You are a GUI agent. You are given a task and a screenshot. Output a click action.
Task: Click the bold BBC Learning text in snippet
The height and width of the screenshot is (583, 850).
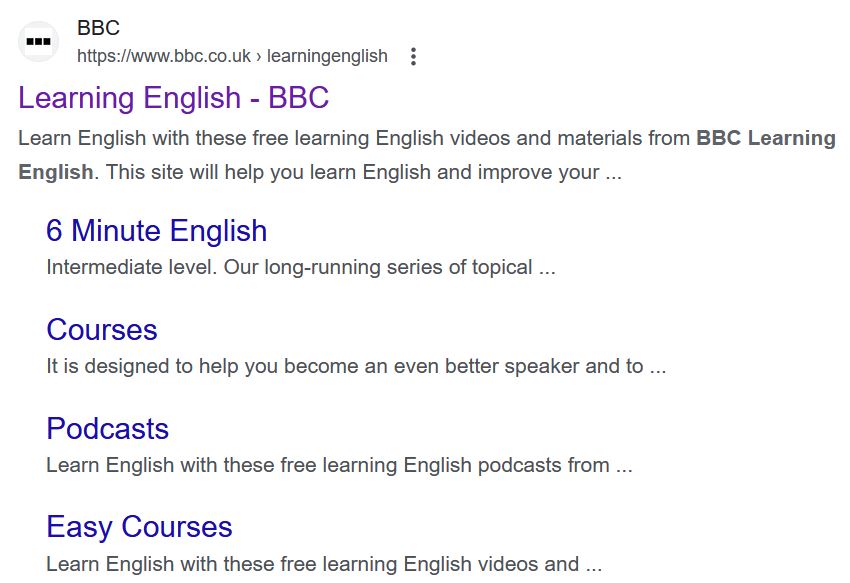point(765,138)
